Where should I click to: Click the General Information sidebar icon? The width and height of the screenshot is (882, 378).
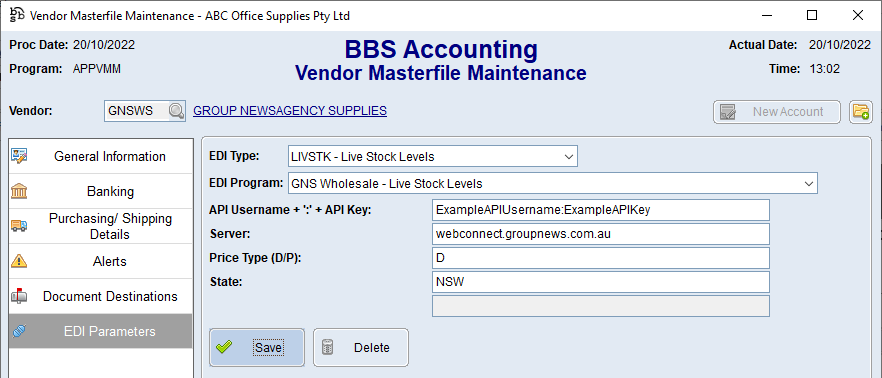coord(19,156)
